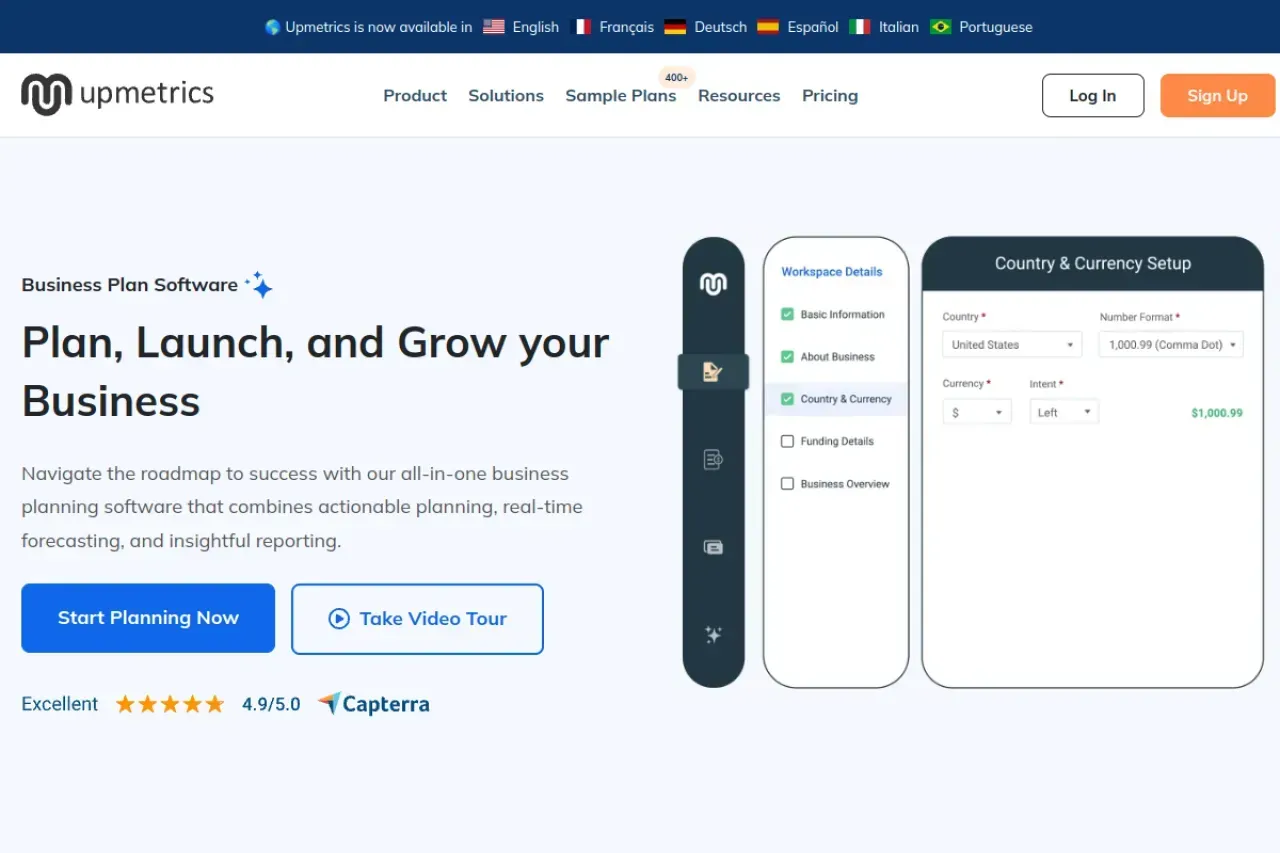
Task: Expand the Intent dropdown showing Left
Action: tap(1064, 412)
